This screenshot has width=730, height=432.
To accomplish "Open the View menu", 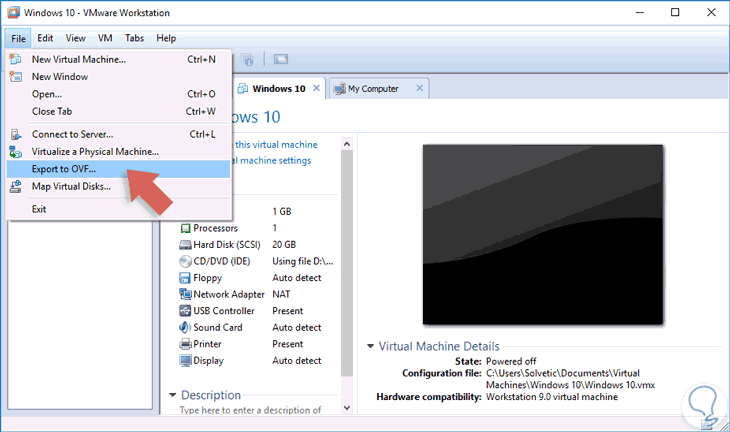I will (x=75, y=38).
